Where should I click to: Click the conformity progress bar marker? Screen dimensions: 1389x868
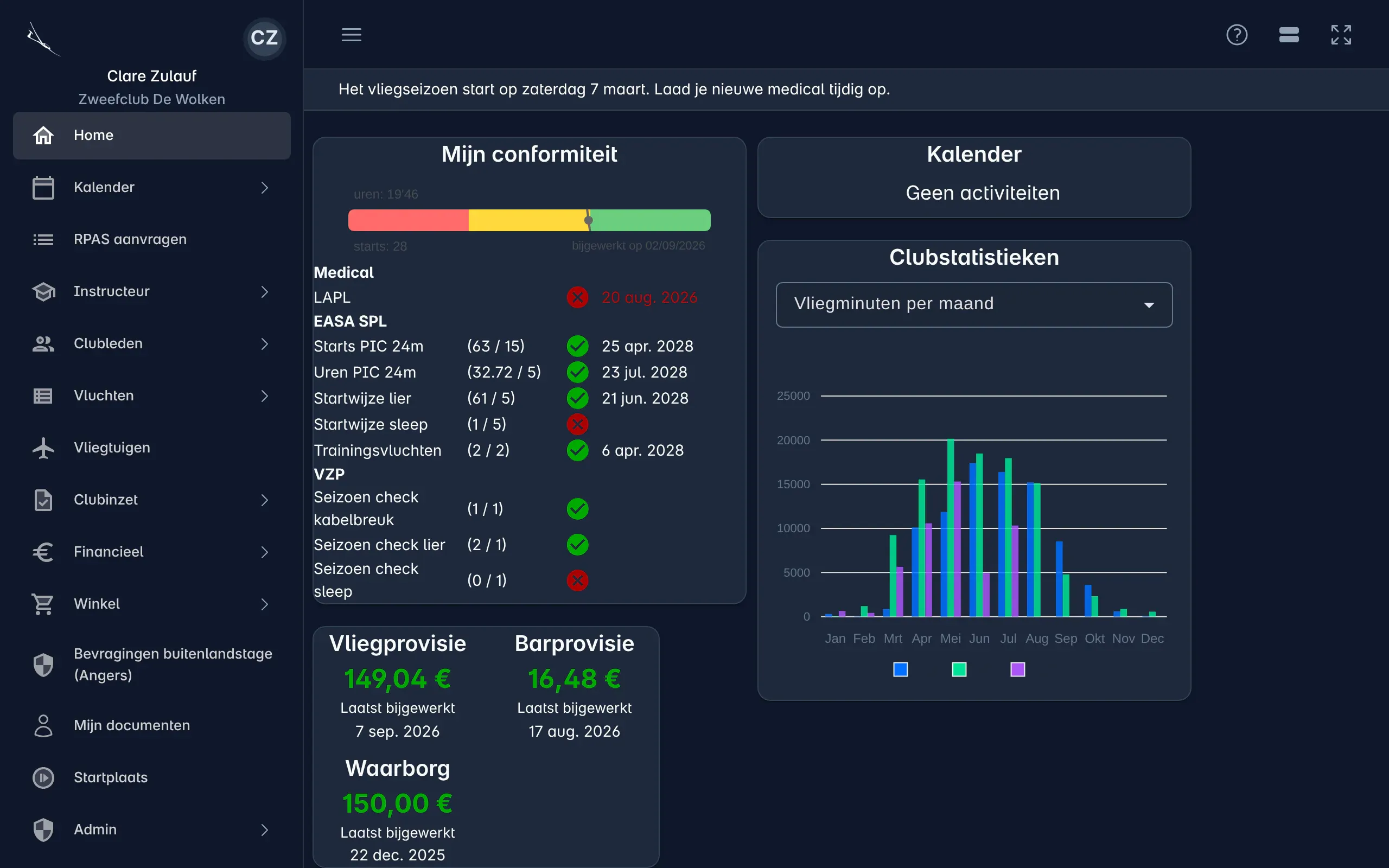tap(588, 220)
